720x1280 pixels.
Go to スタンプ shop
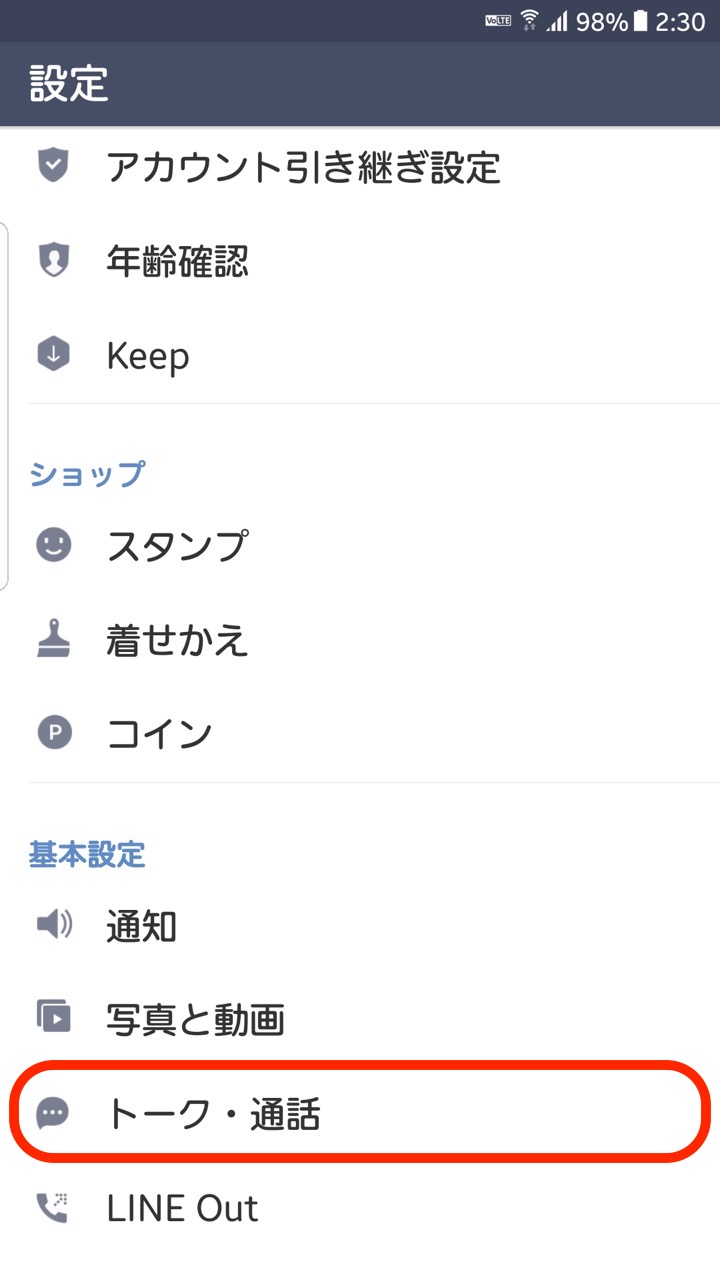click(x=177, y=546)
